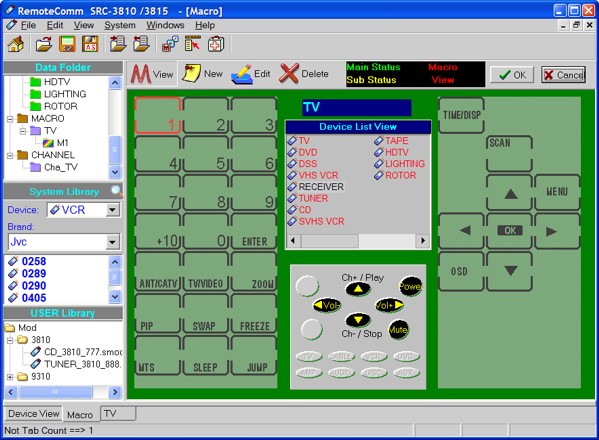Open the Edit menu
This screenshot has width=599, height=440.
click(x=55, y=25)
